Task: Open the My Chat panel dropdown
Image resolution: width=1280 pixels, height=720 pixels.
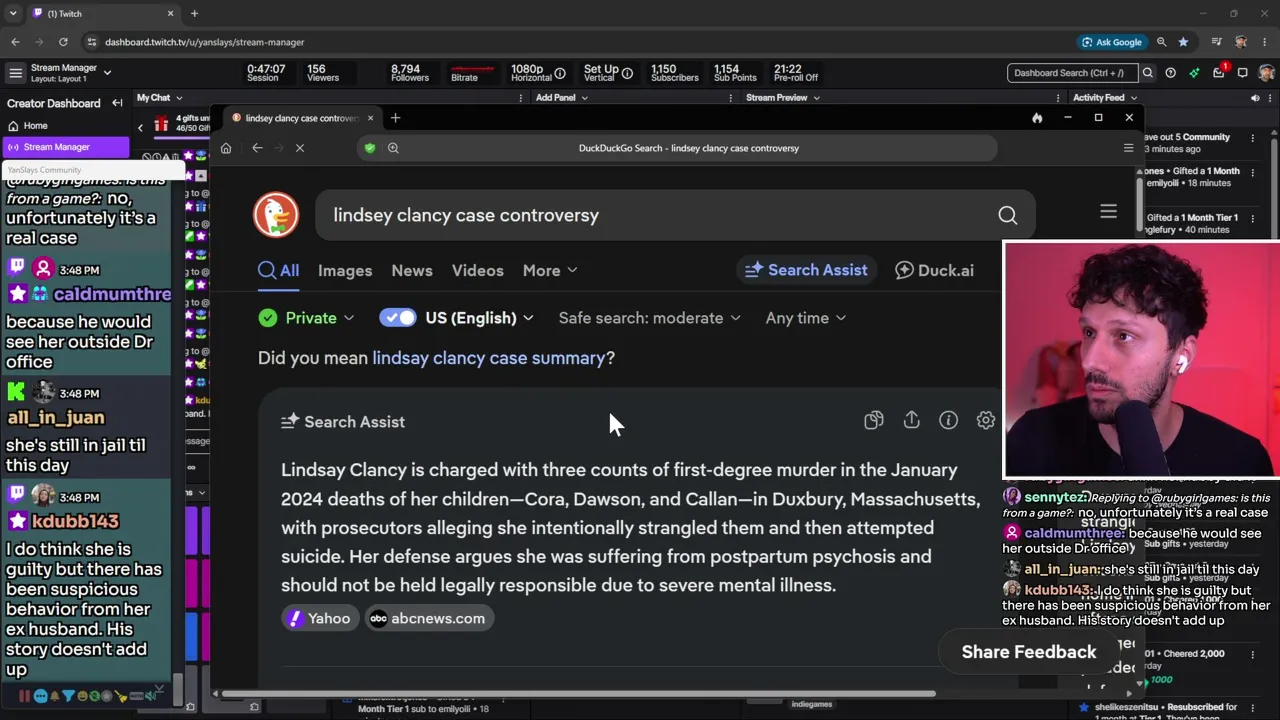Action: 160,98
